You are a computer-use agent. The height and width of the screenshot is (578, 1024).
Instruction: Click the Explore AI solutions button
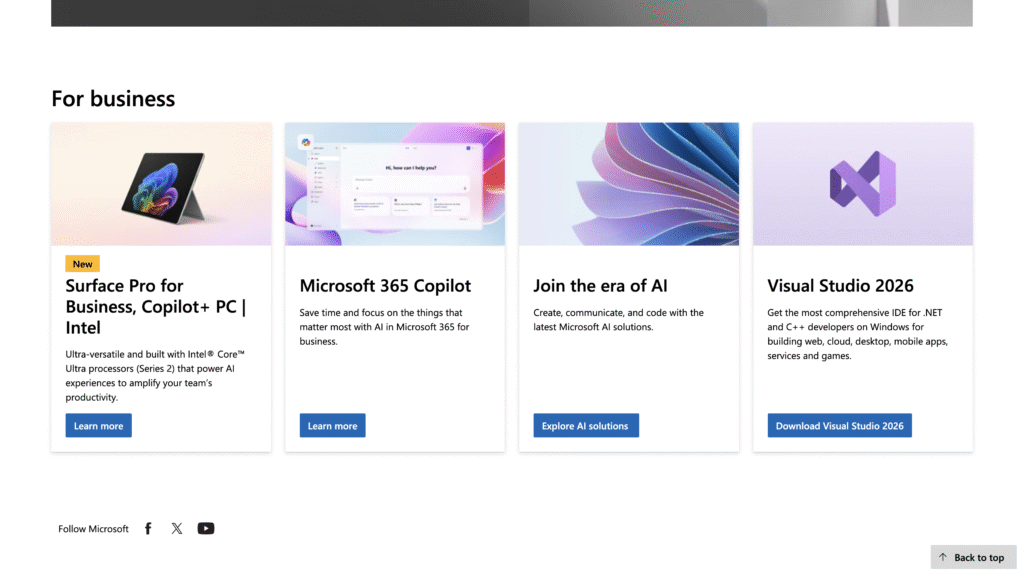[x=585, y=426]
